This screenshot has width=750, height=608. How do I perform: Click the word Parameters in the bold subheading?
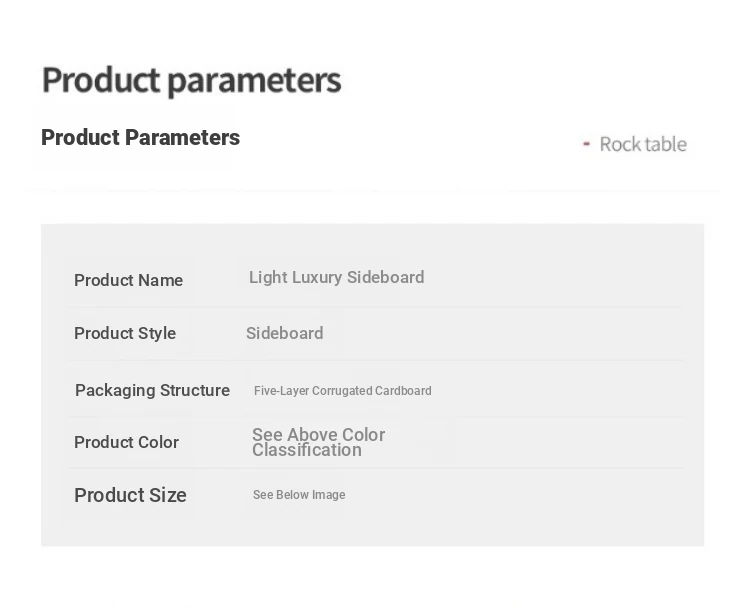pyautogui.click(x=182, y=138)
